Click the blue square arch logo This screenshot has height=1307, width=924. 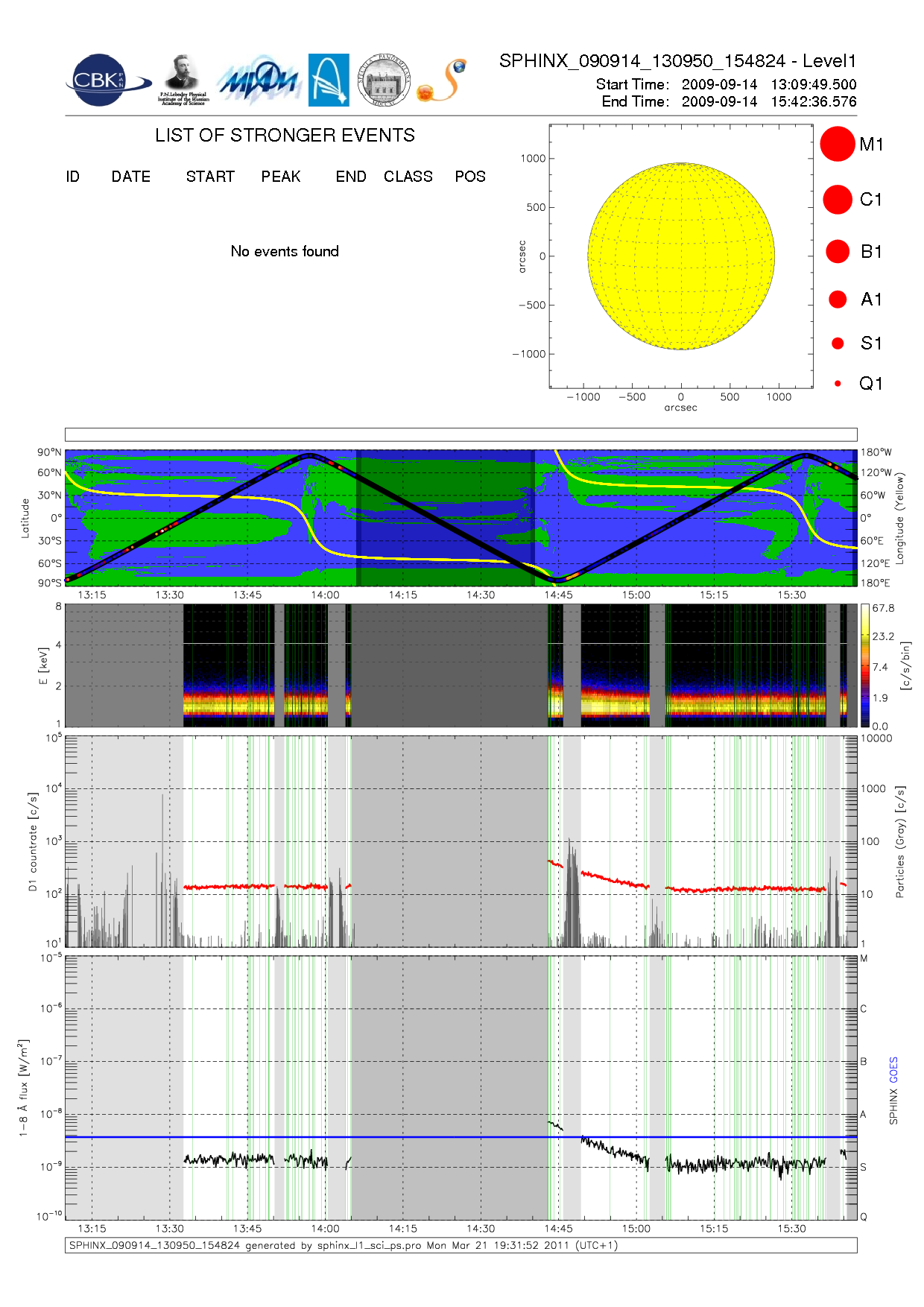[x=329, y=80]
